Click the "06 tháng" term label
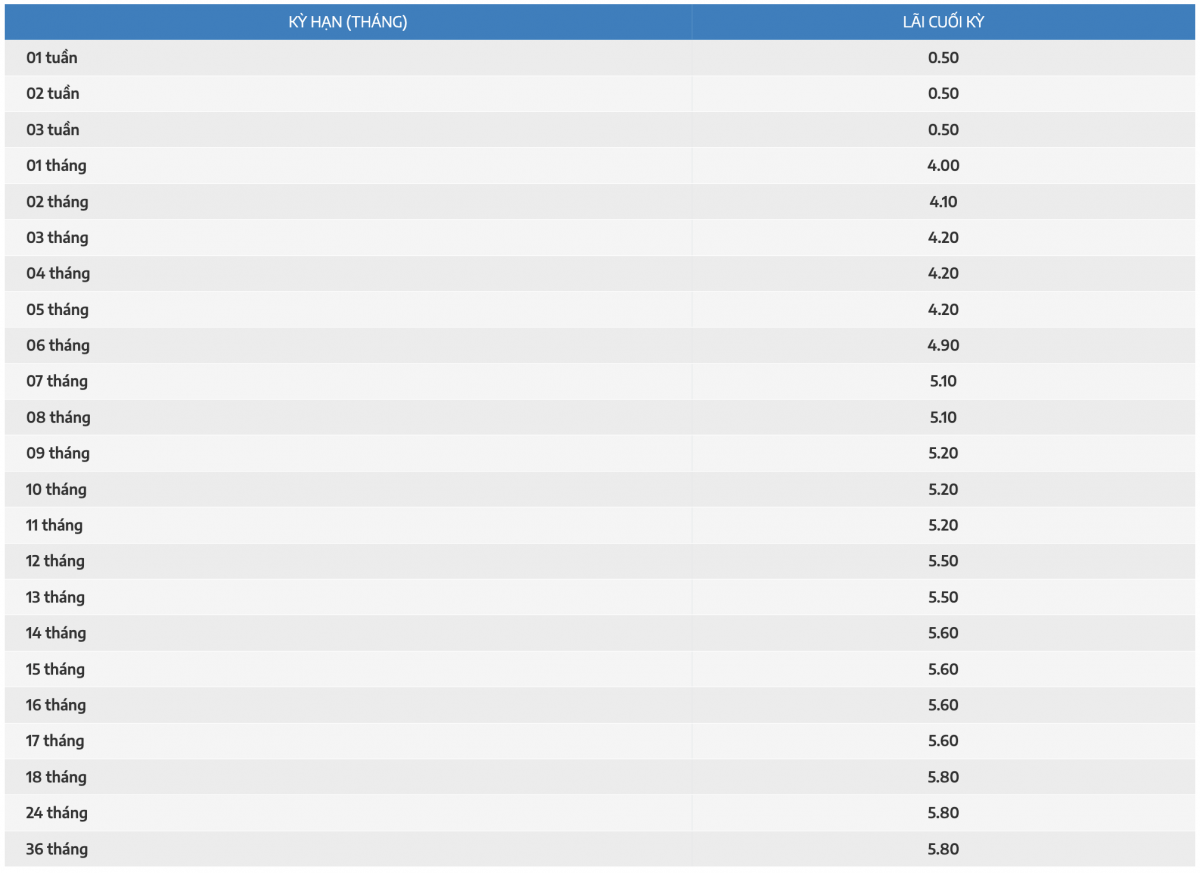The image size is (1200, 873). point(58,346)
